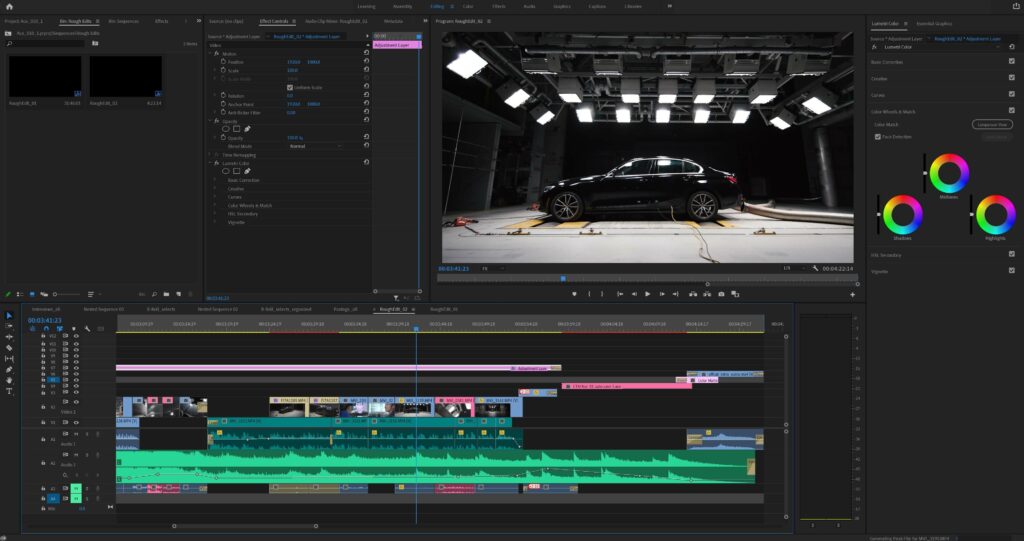Select the Hand tool

(x=9, y=380)
